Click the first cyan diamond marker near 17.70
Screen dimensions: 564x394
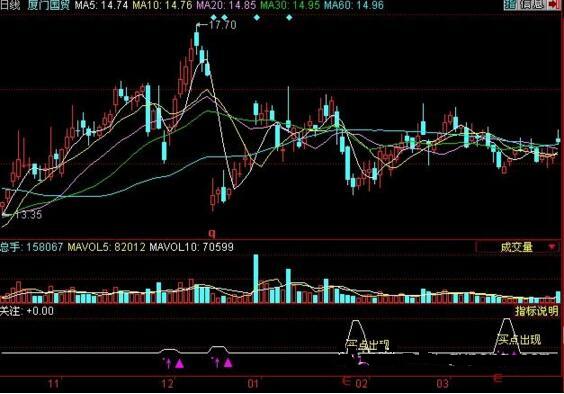point(214,17)
